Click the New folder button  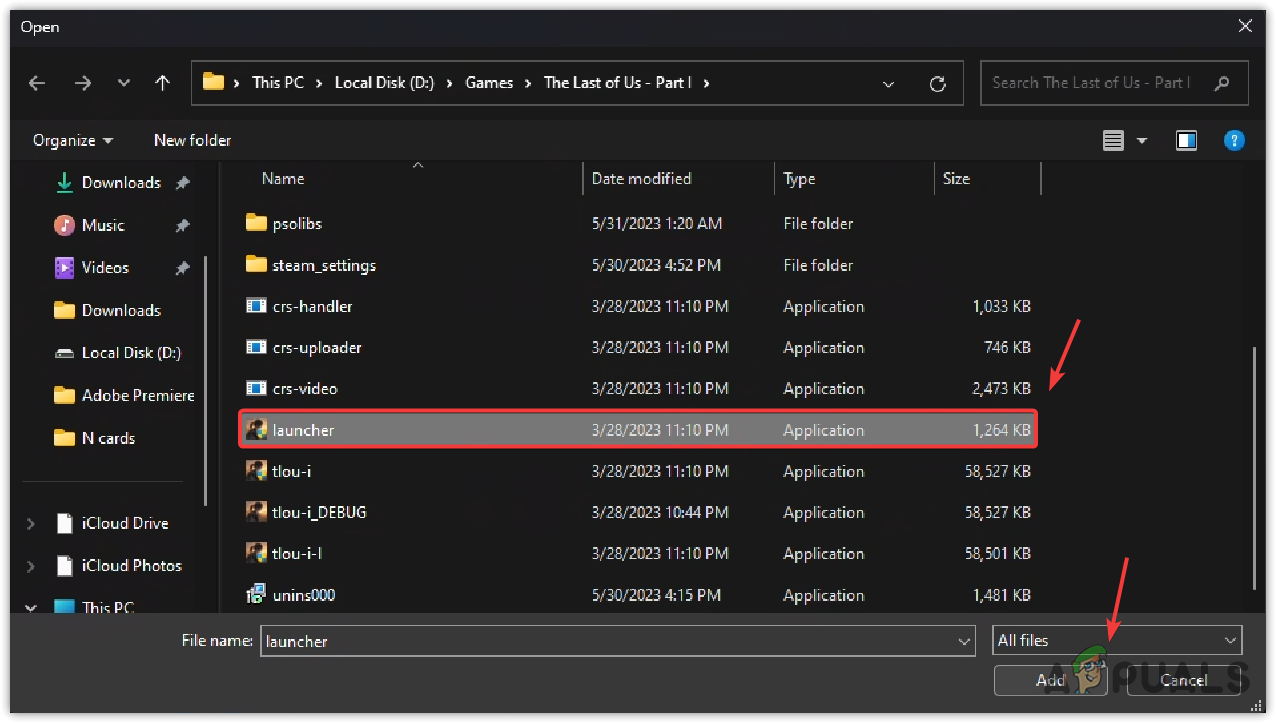pyautogui.click(x=192, y=141)
